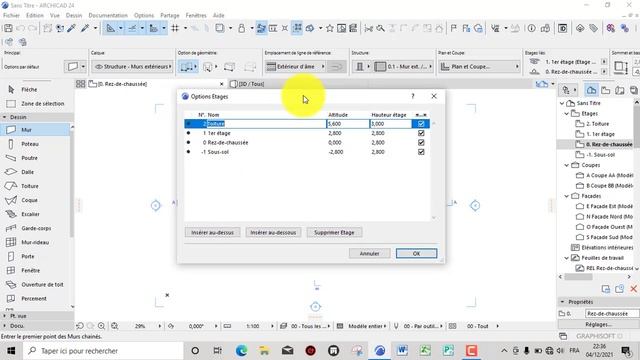Screen dimensions: 640x360
Task: Open the Extérieur d'âme reference line dropdown
Action: (x=296, y=67)
